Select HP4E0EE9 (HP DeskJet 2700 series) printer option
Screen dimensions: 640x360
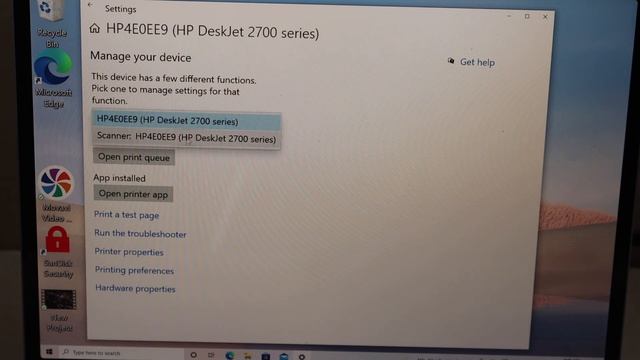click(x=187, y=121)
